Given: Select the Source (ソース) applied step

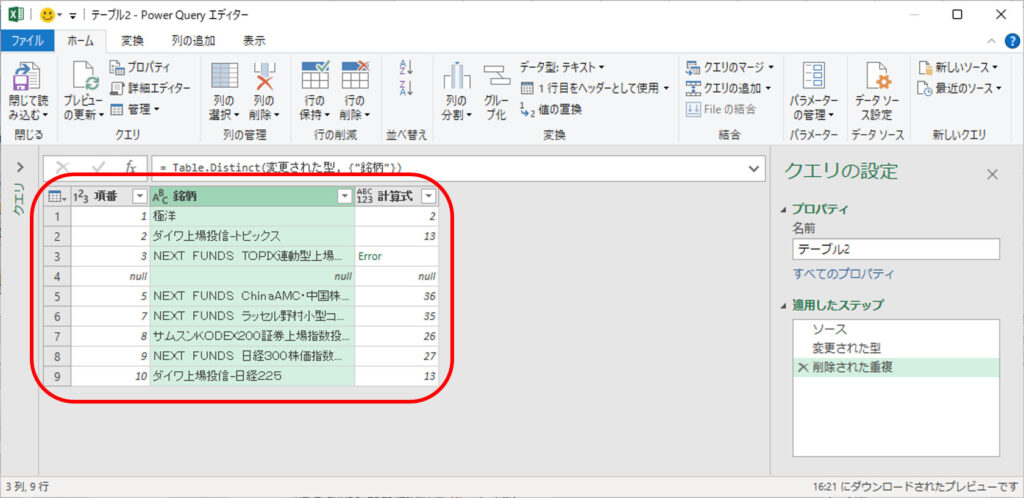Looking at the screenshot, I should click(896, 329).
